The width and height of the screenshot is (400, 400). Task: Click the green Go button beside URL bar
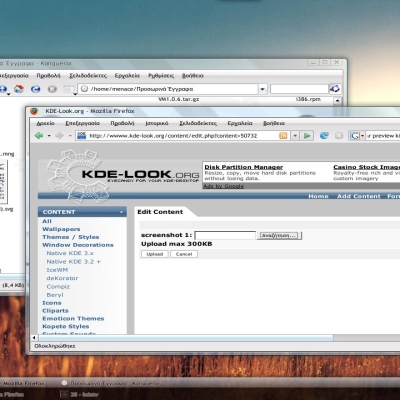pyautogui.click(x=307, y=136)
